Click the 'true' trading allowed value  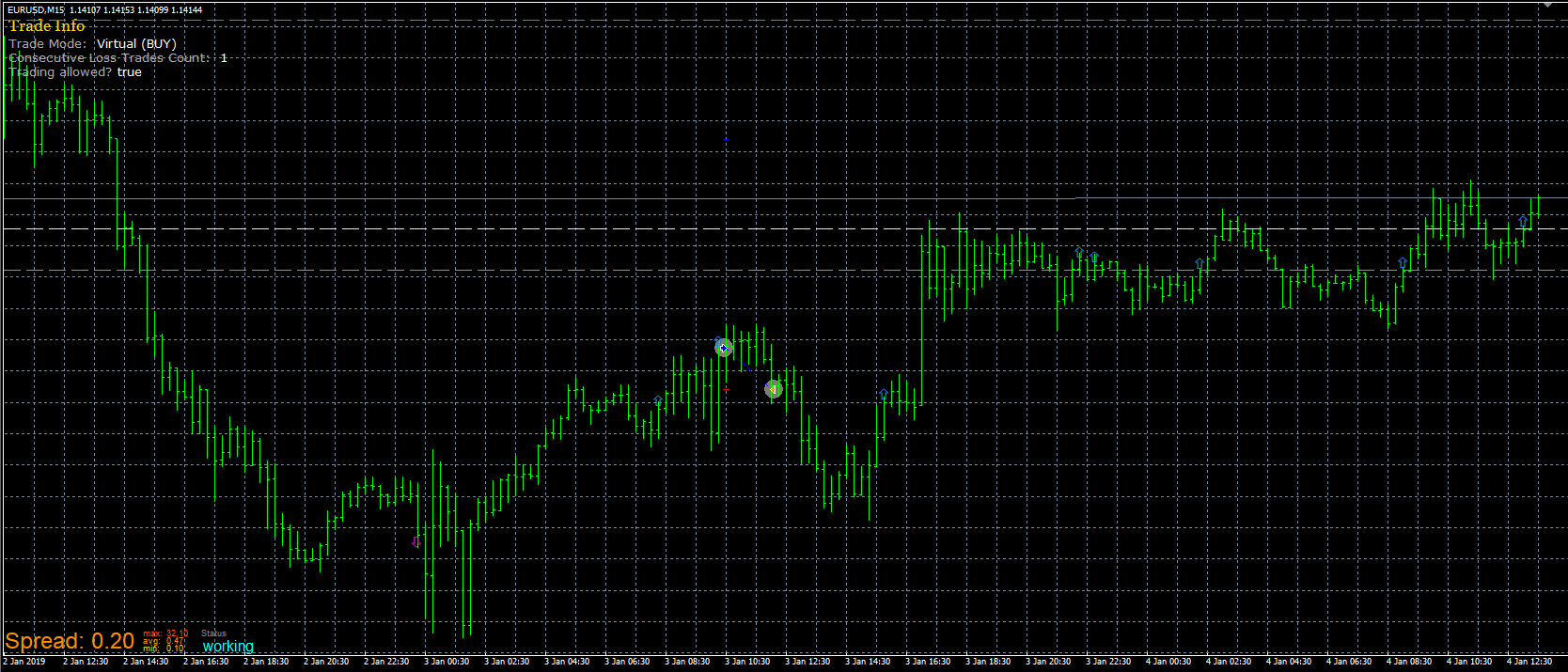pyautogui.click(x=130, y=71)
